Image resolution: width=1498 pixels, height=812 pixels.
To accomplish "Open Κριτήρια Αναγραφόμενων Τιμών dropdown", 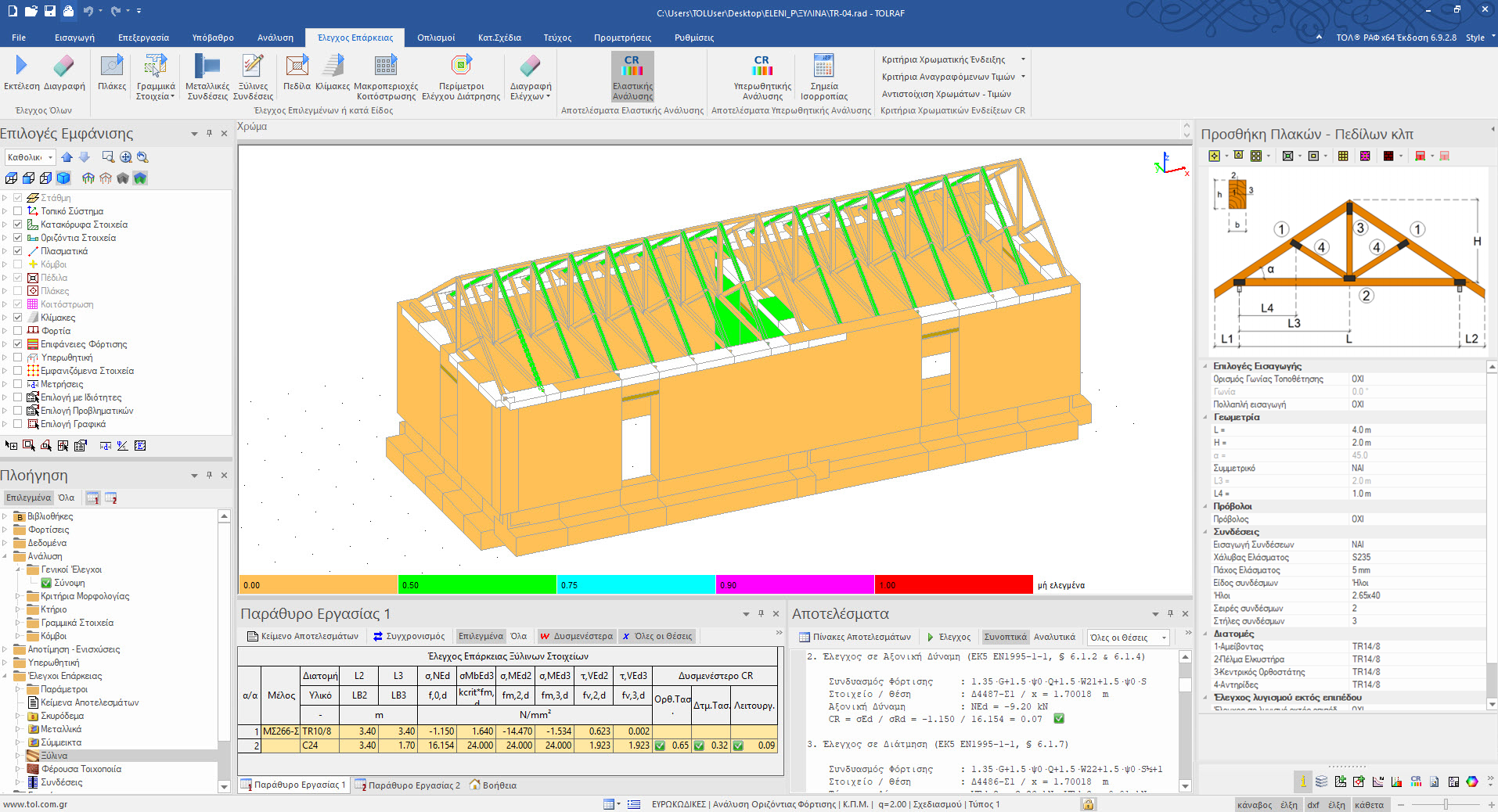I will pyautogui.click(x=953, y=77).
